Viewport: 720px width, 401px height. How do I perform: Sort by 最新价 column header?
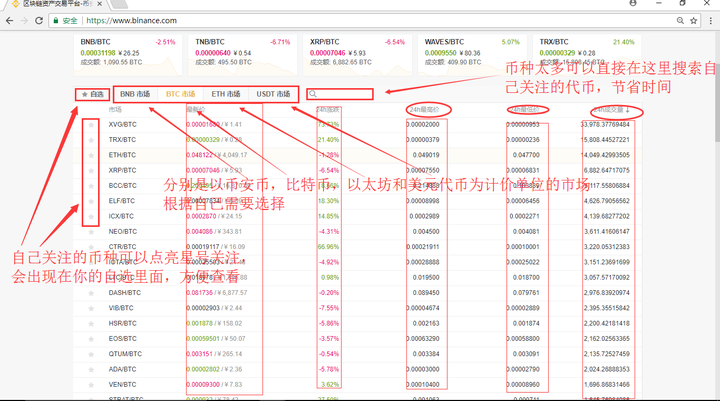tap(195, 110)
